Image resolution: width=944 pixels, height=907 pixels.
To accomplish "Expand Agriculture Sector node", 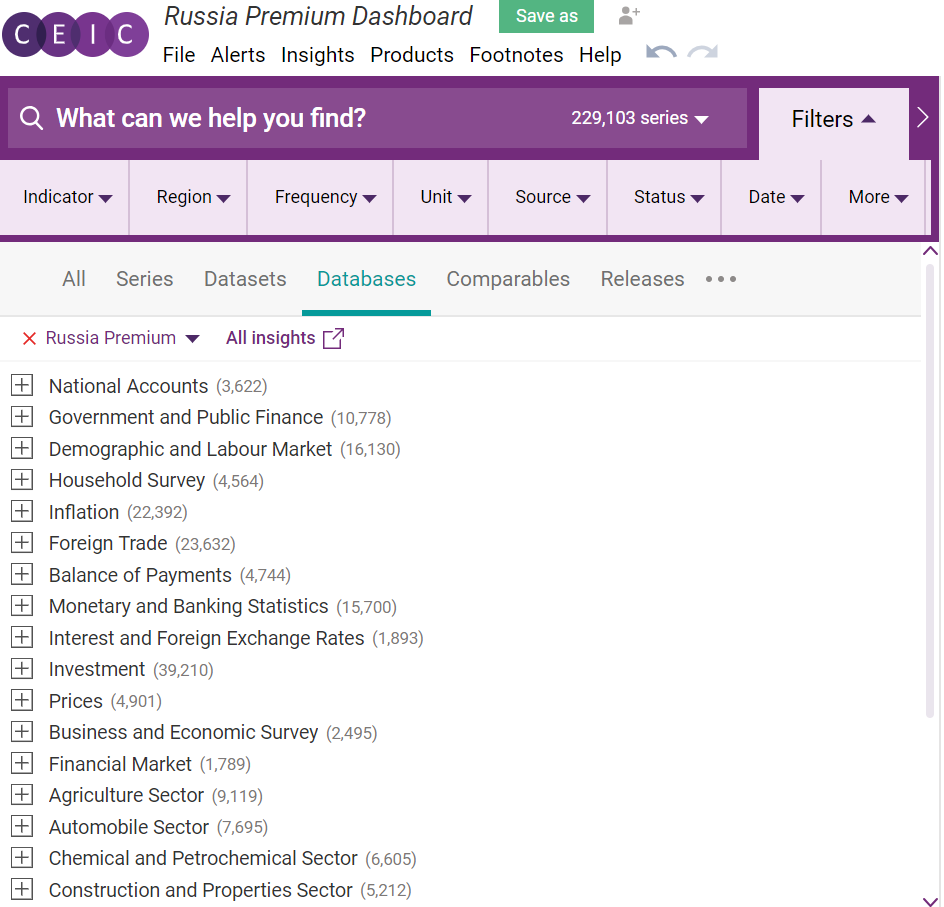I will (x=22, y=795).
